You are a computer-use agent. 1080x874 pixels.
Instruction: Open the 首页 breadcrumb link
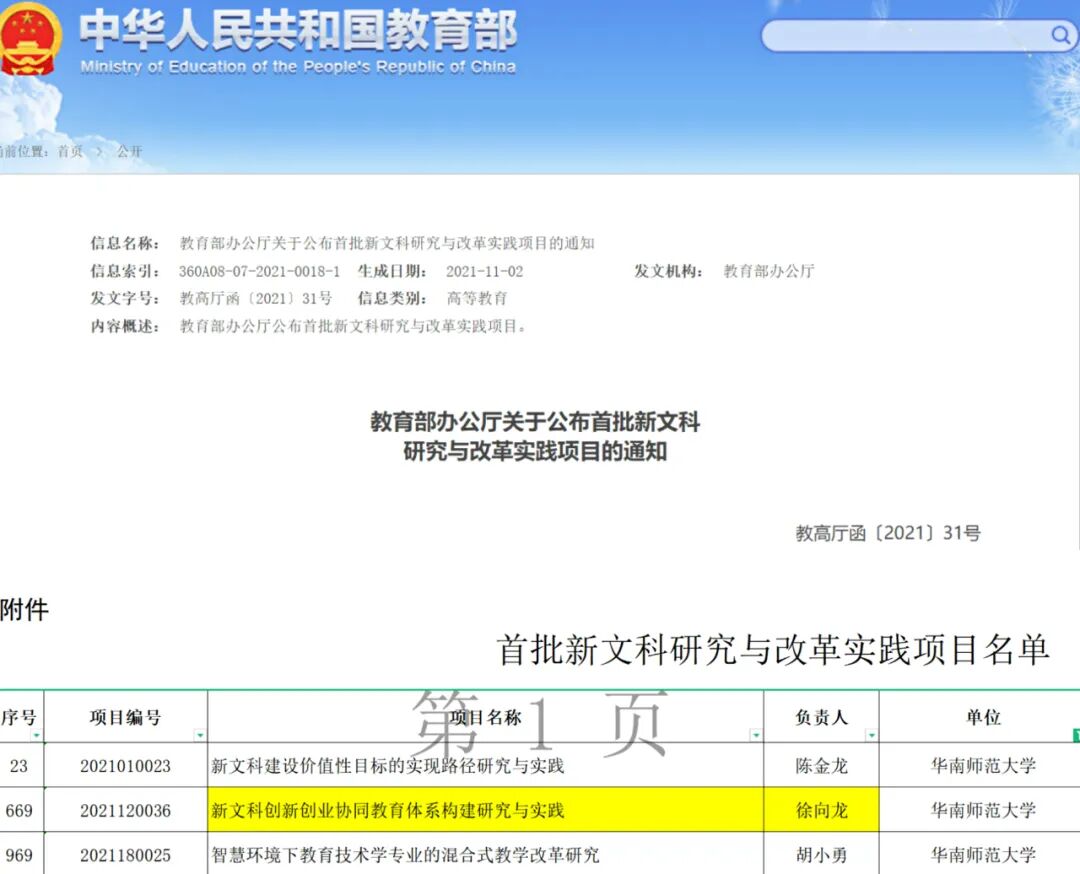click(x=70, y=152)
